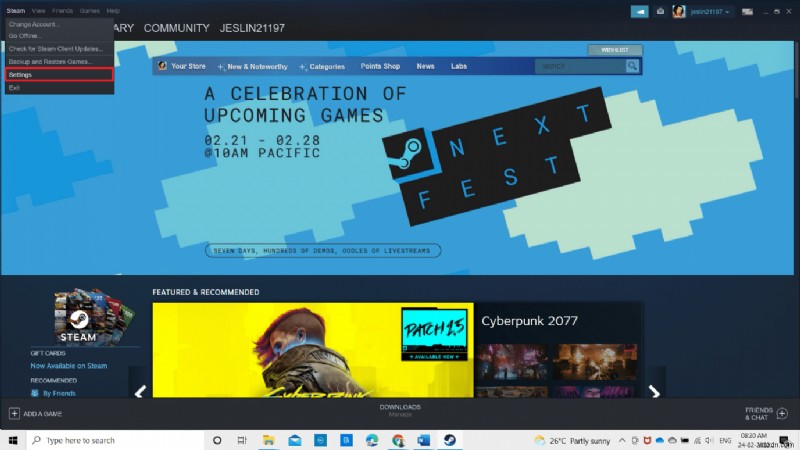
Task: Show hidden system tray icons chevron
Action: pos(622,440)
